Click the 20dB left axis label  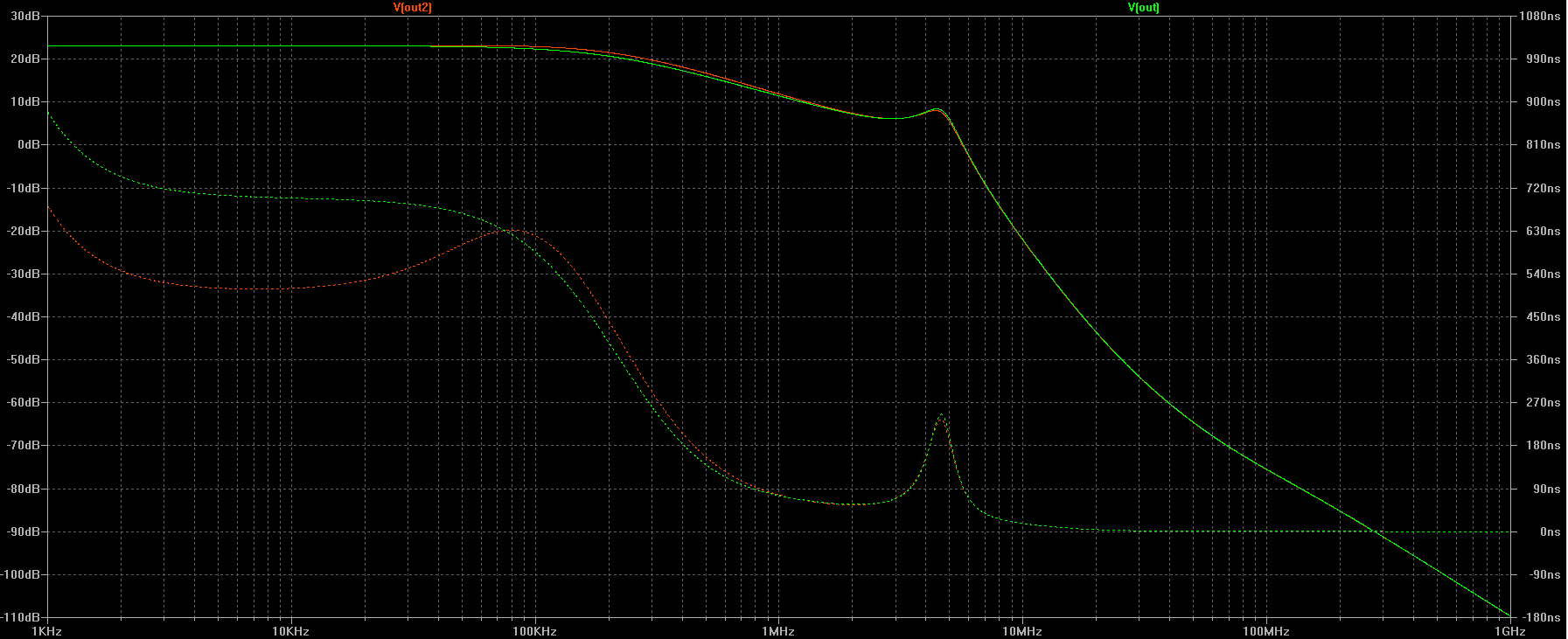click(25, 59)
